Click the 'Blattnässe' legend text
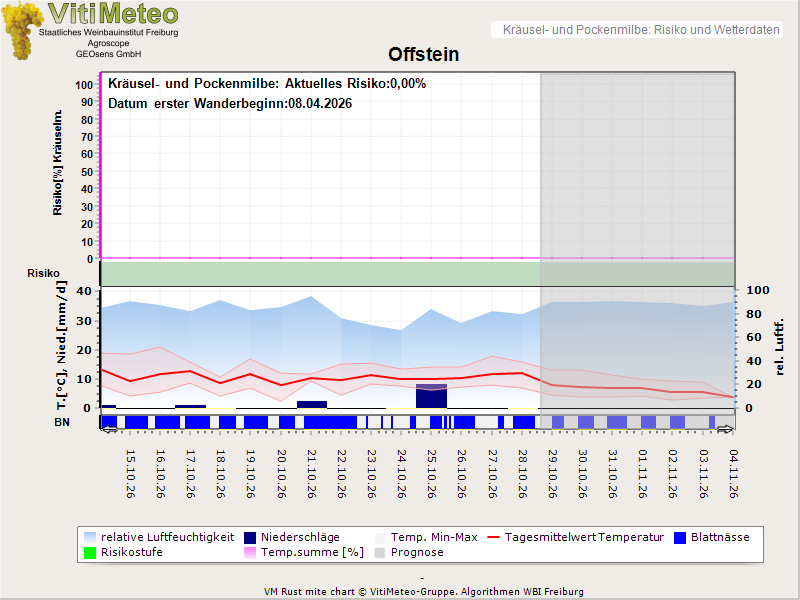 pos(720,537)
